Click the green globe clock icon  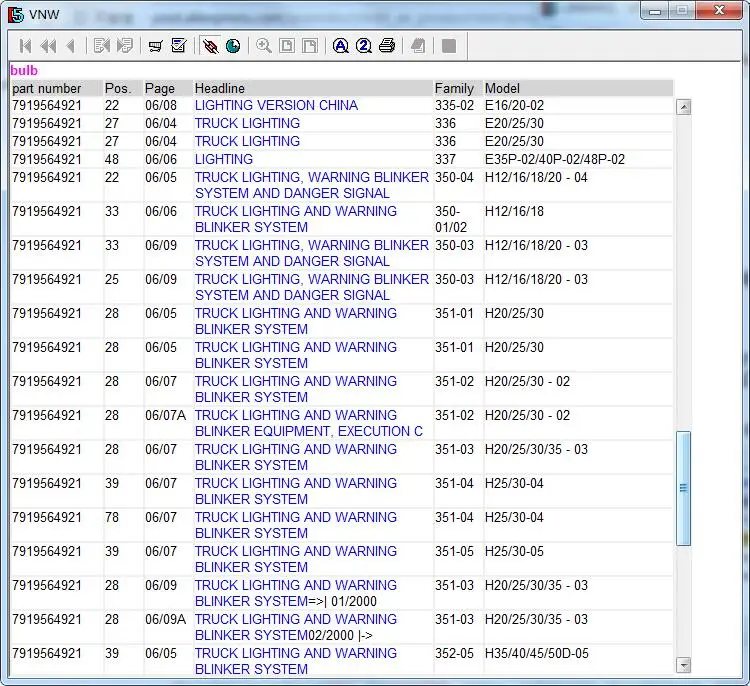point(233,46)
